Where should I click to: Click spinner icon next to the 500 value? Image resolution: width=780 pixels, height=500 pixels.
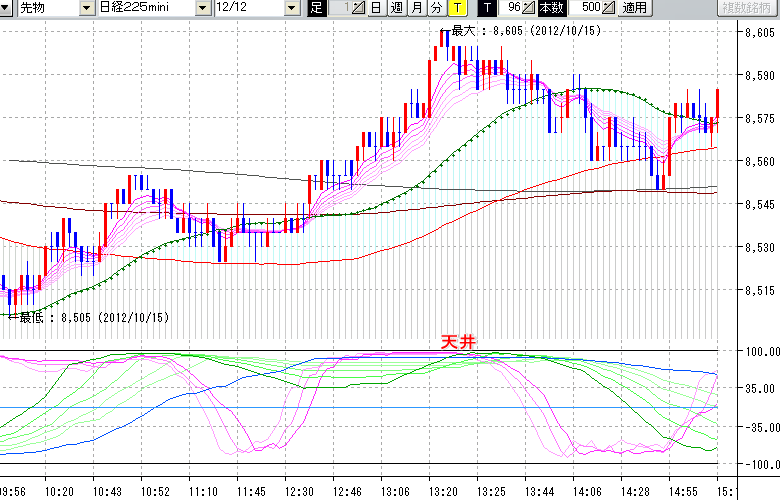click(x=608, y=8)
